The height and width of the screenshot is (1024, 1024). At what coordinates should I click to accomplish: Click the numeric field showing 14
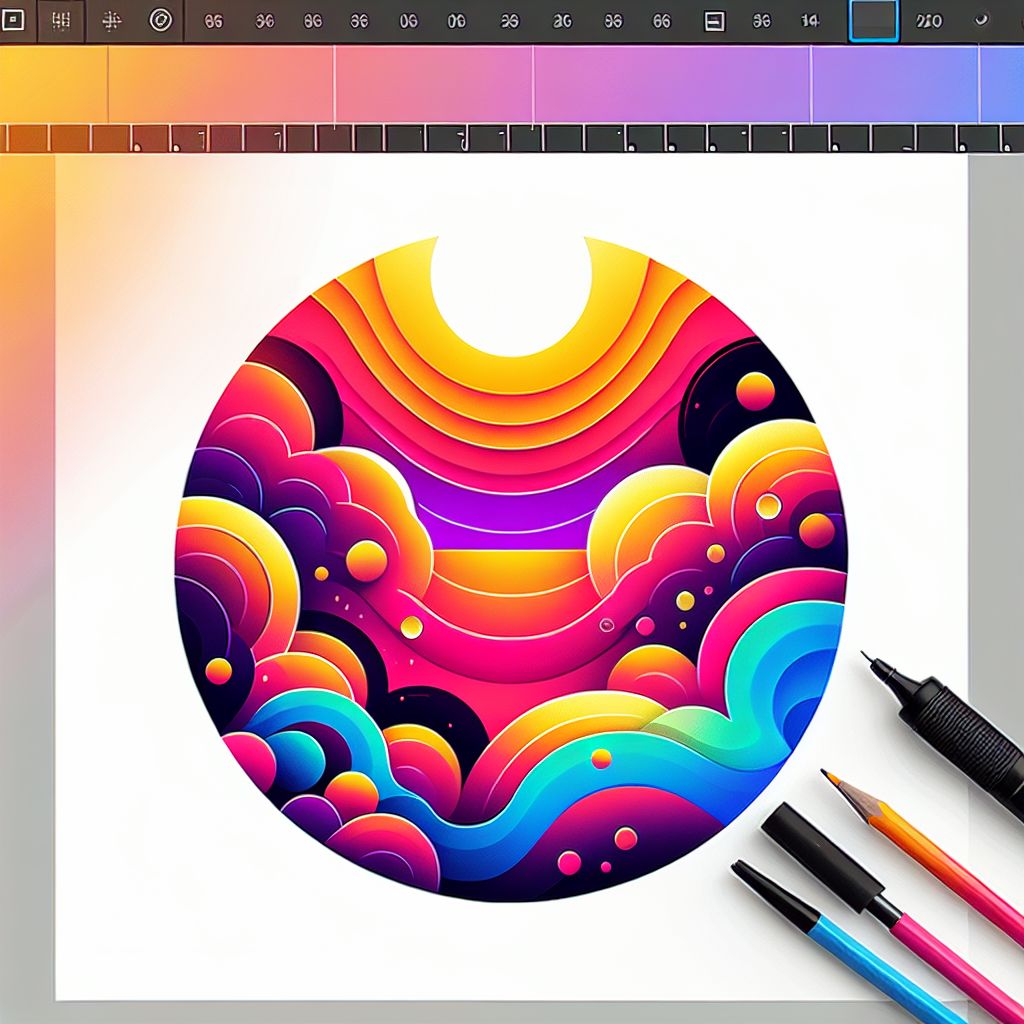810,21
